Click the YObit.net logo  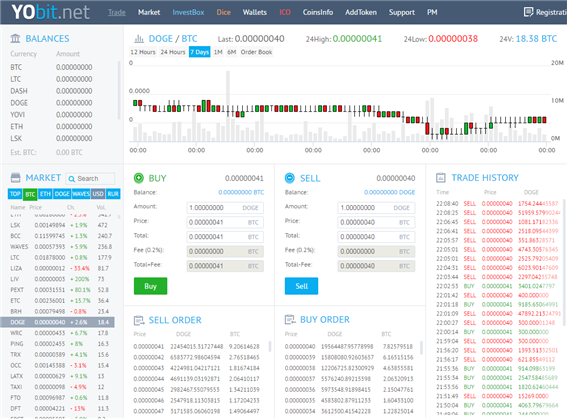pos(50,12)
